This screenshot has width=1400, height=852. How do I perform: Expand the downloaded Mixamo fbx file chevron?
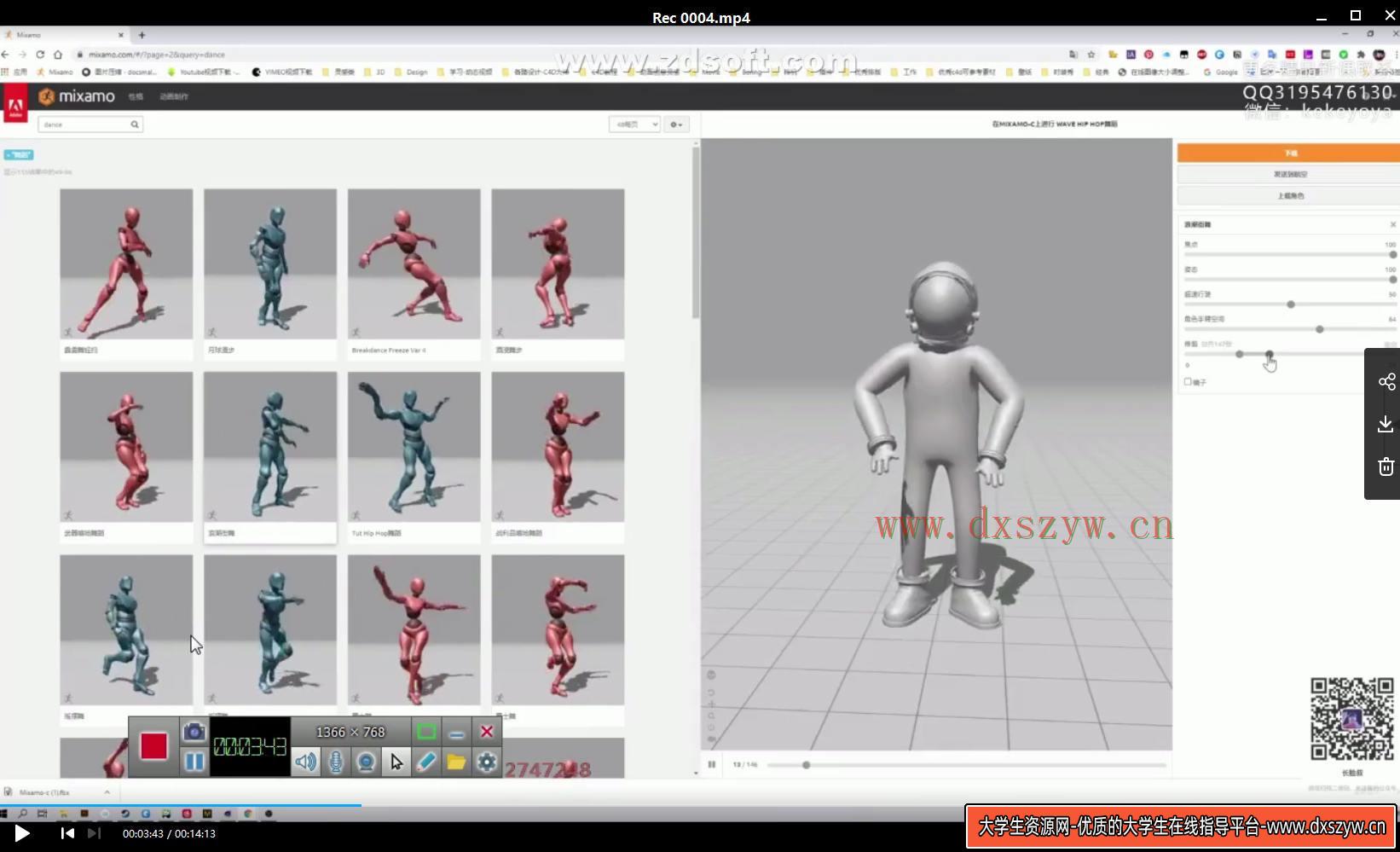pyautogui.click(x=107, y=792)
